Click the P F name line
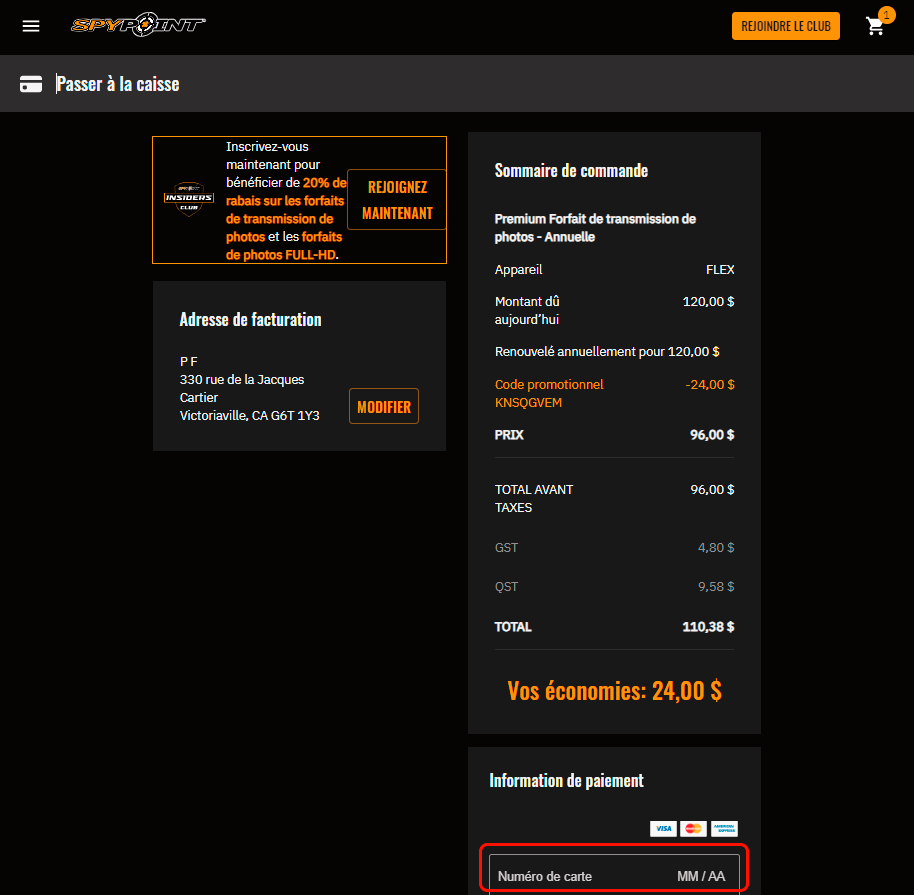The width and height of the screenshot is (914, 895). [x=188, y=361]
